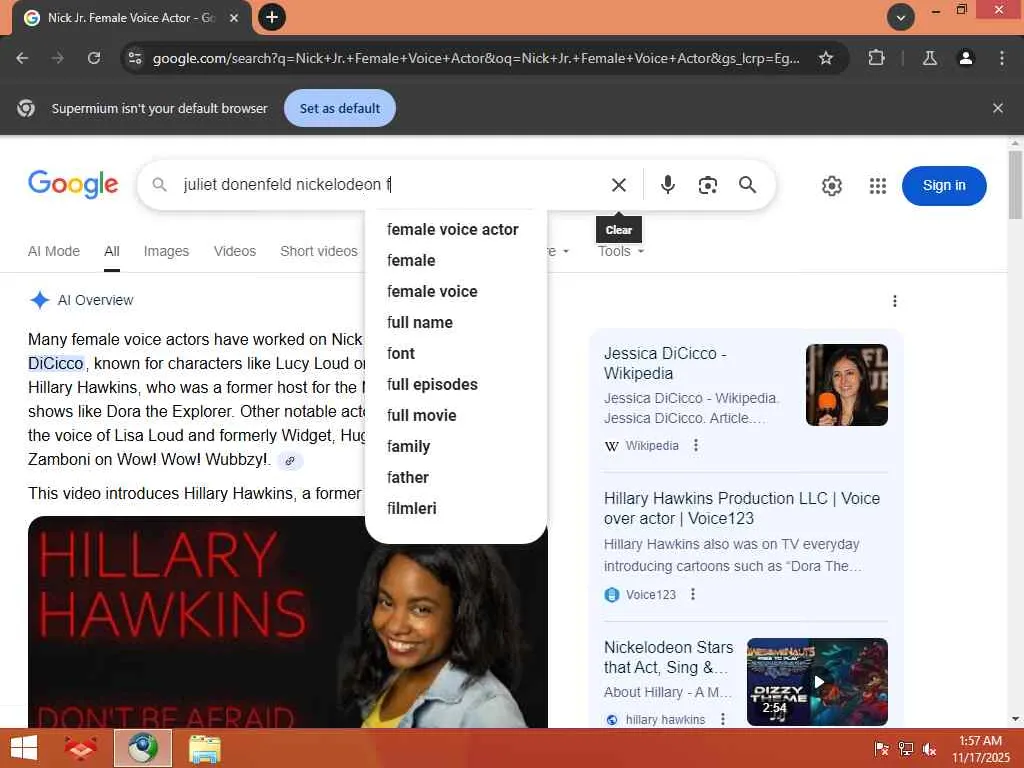Click the browser back arrow
1024x768 pixels.
(x=22, y=58)
